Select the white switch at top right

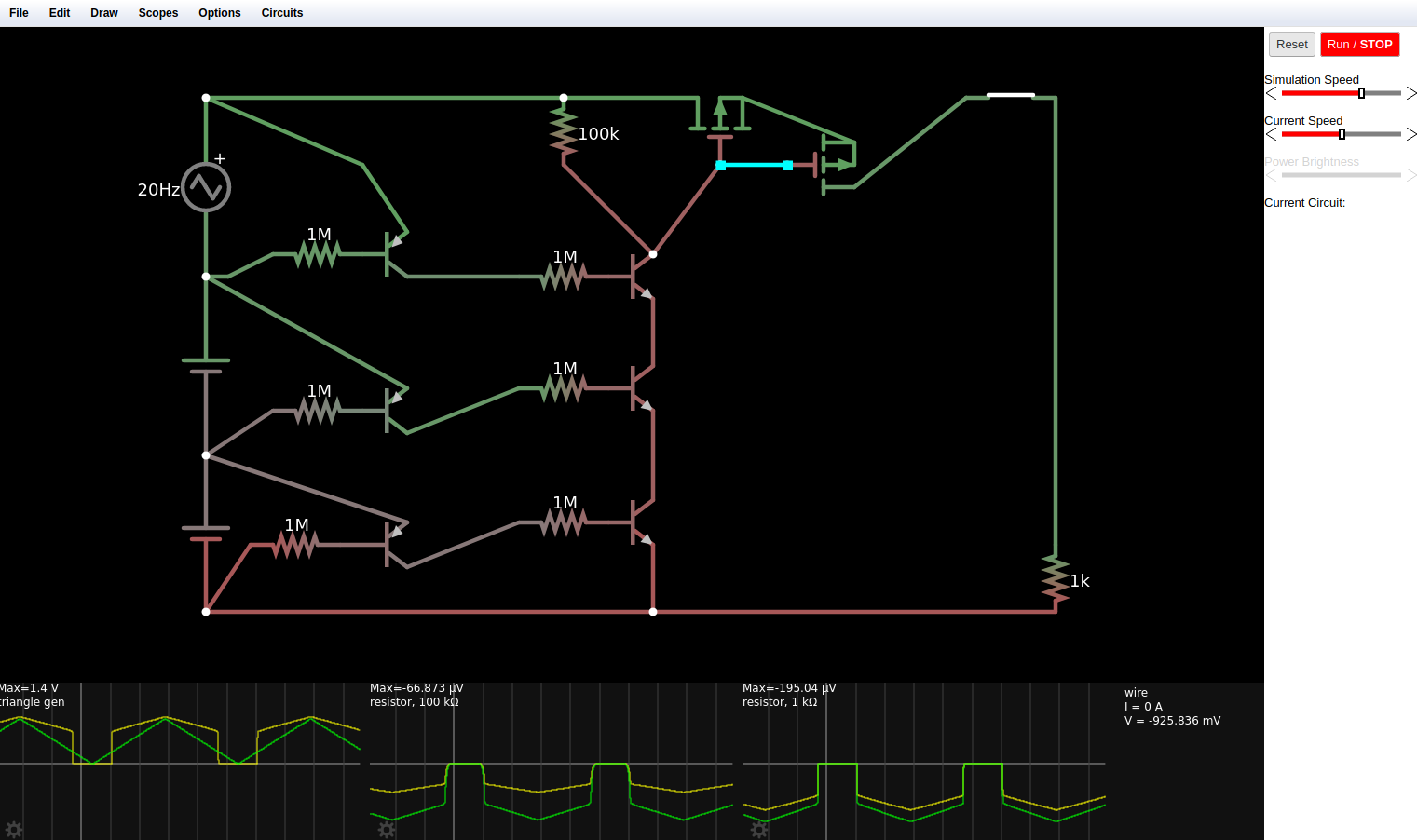[1011, 95]
